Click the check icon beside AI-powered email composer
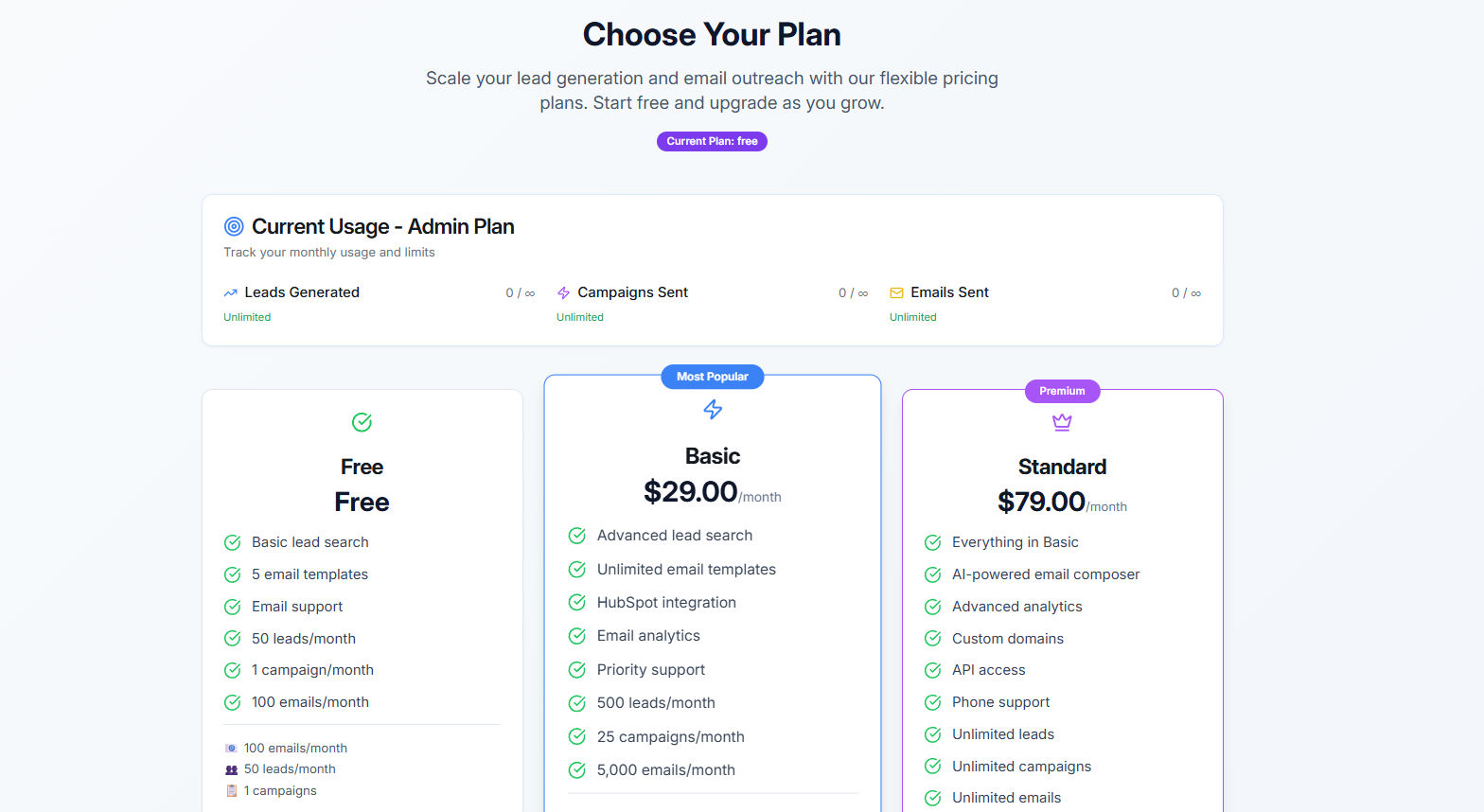Image resolution: width=1484 pixels, height=812 pixels. point(932,574)
